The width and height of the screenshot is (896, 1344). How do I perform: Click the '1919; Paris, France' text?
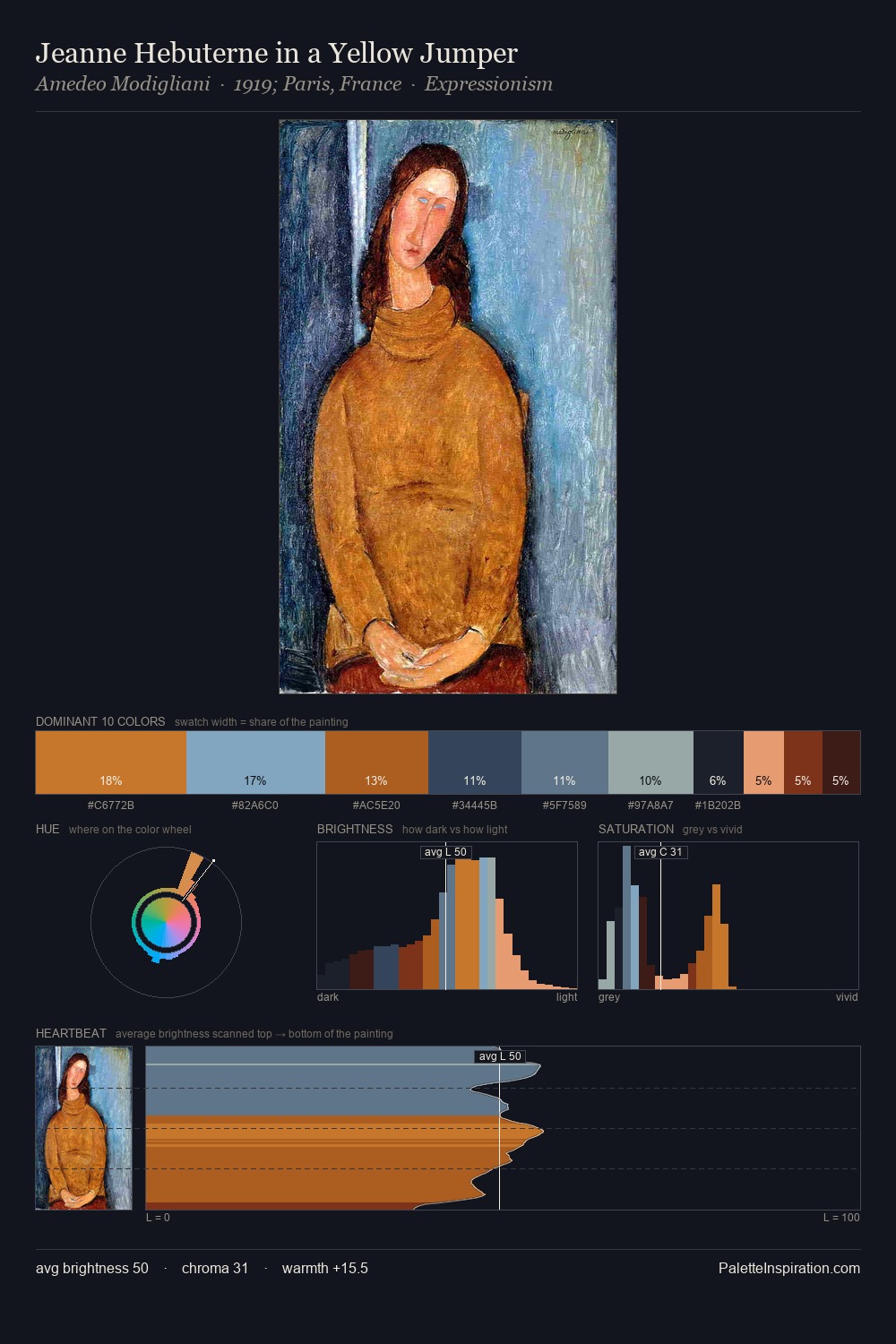tap(317, 84)
